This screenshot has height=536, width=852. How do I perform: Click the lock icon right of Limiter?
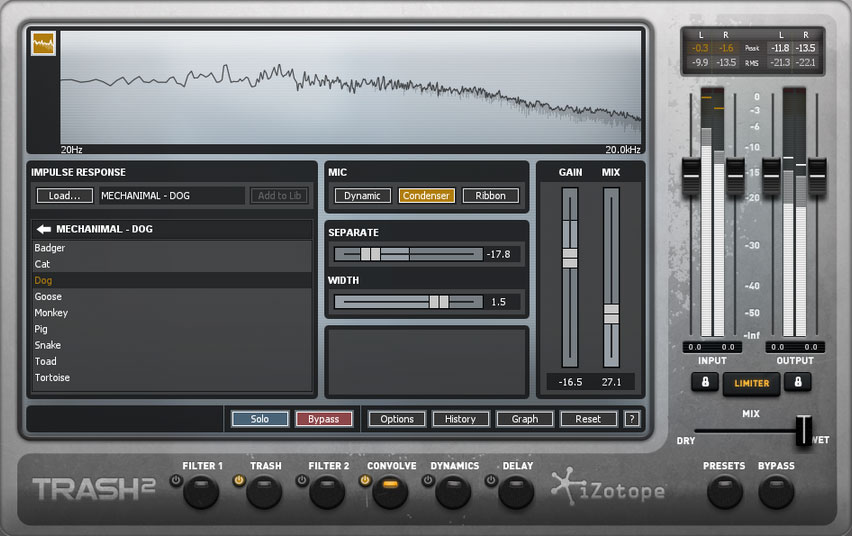[x=797, y=382]
